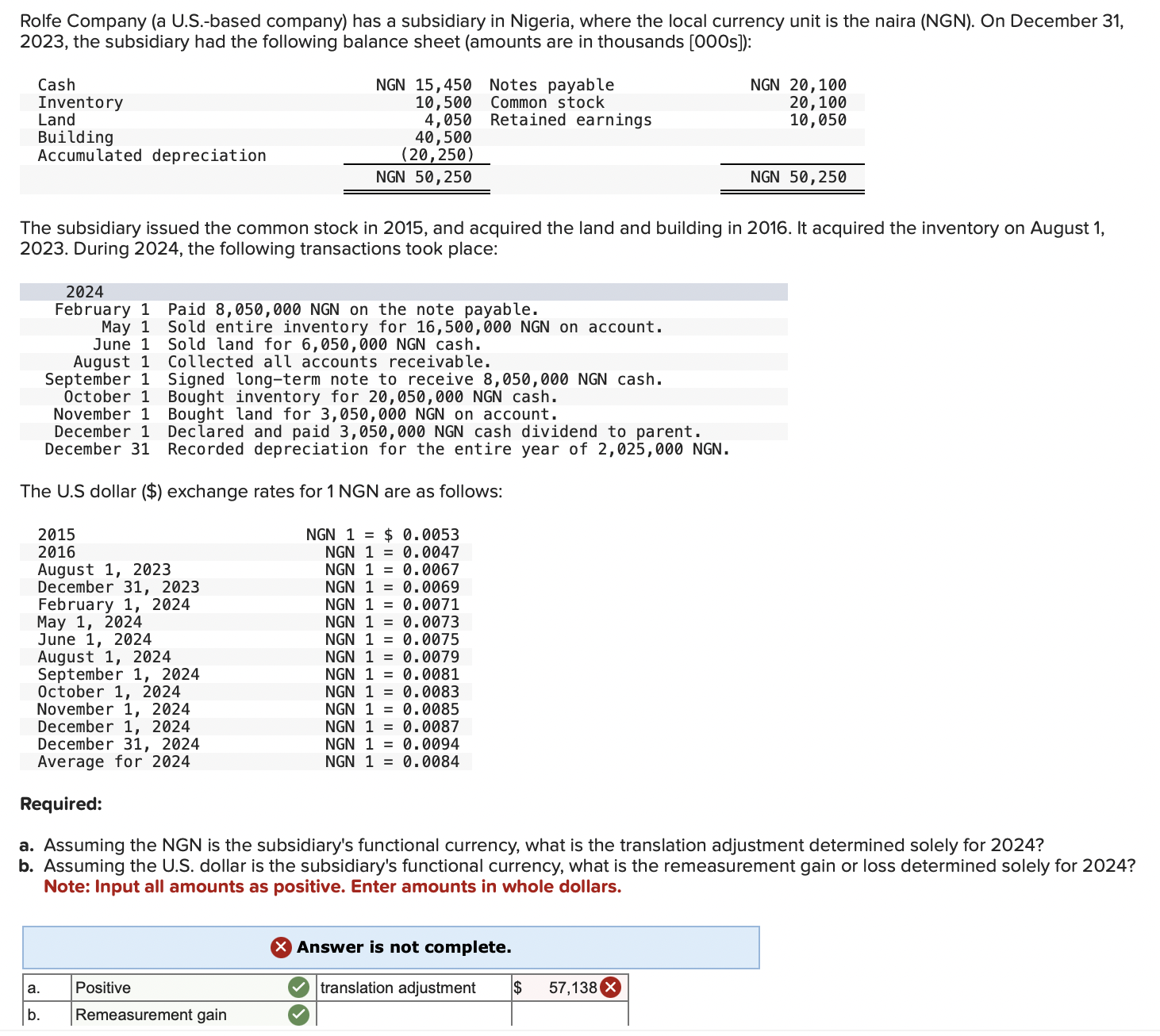Select the 'Signed long-term note' transaction row
Screen dimensions: 1160x1036
pos(404,379)
